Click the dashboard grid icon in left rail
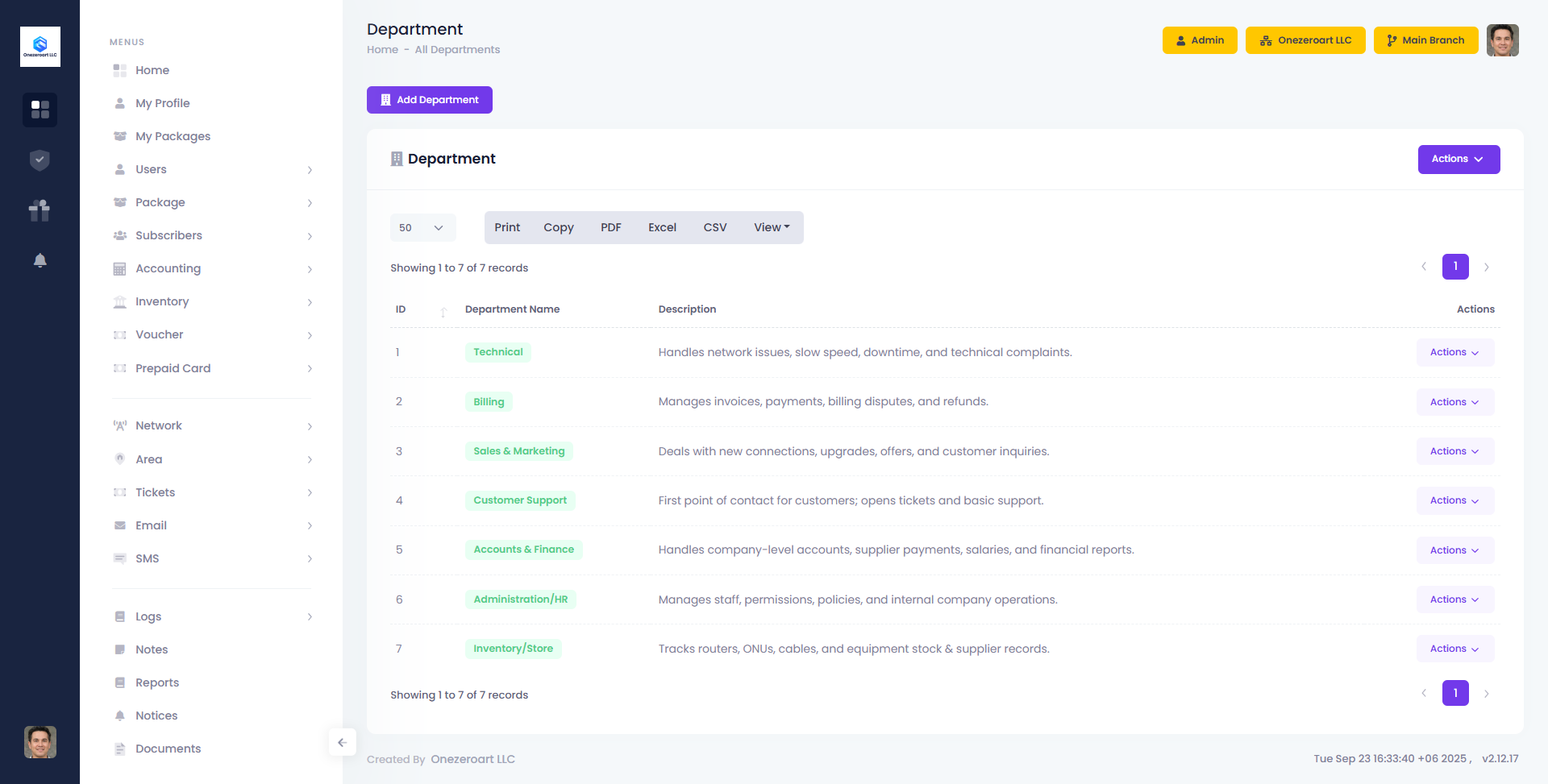The height and width of the screenshot is (784, 1548). pyautogui.click(x=40, y=110)
